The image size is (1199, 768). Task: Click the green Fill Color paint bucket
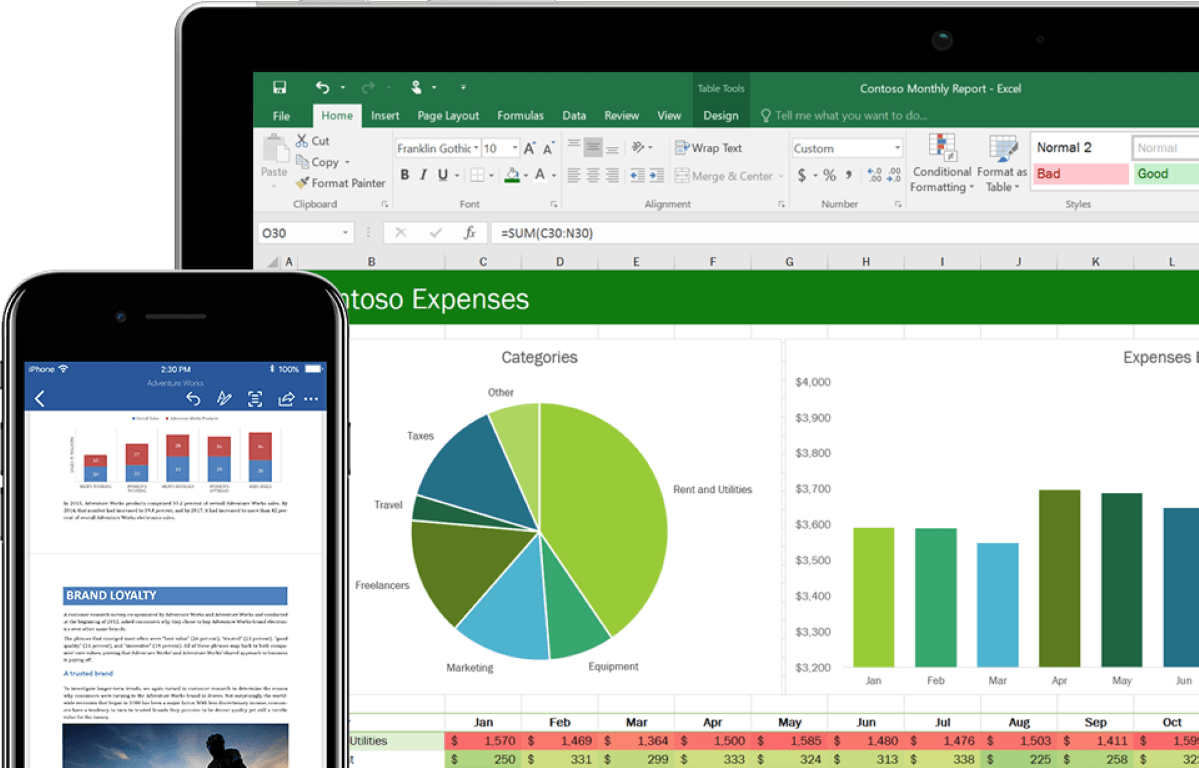[512, 176]
